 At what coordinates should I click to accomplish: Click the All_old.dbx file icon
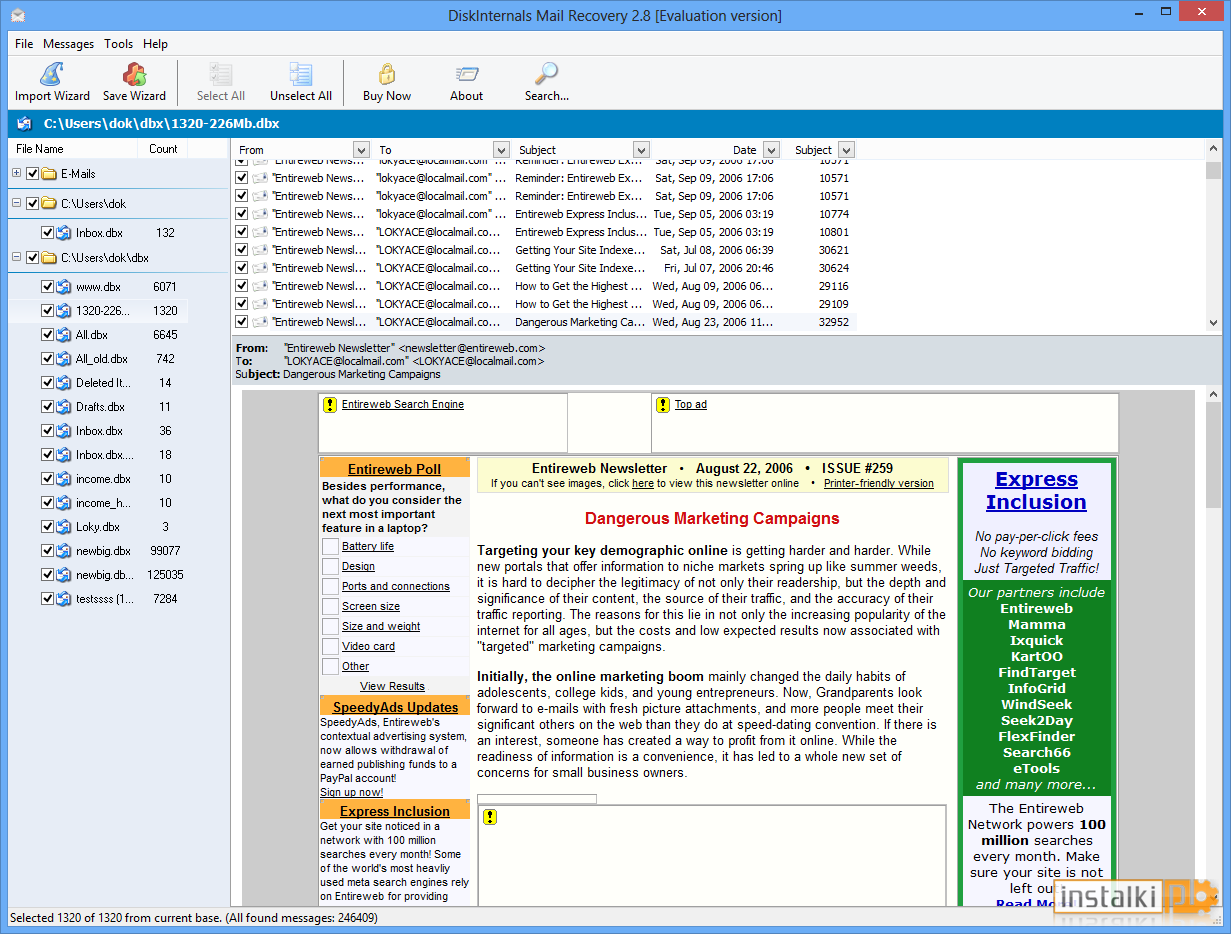(63, 359)
